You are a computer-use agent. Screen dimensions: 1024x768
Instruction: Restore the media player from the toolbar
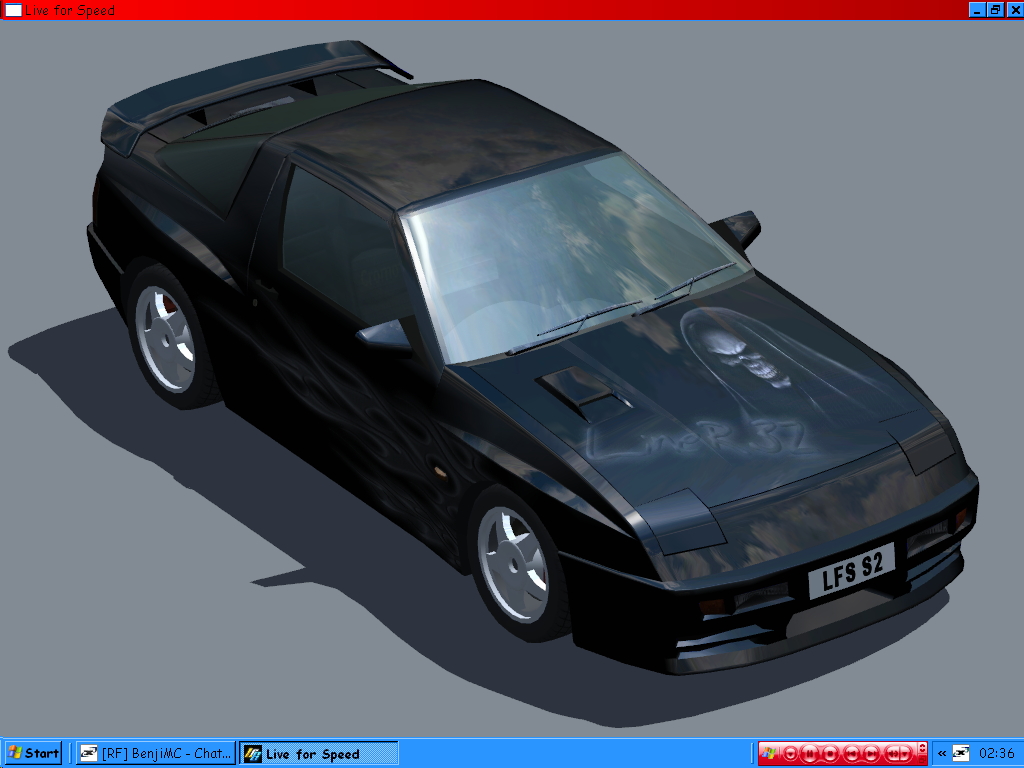(922, 760)
